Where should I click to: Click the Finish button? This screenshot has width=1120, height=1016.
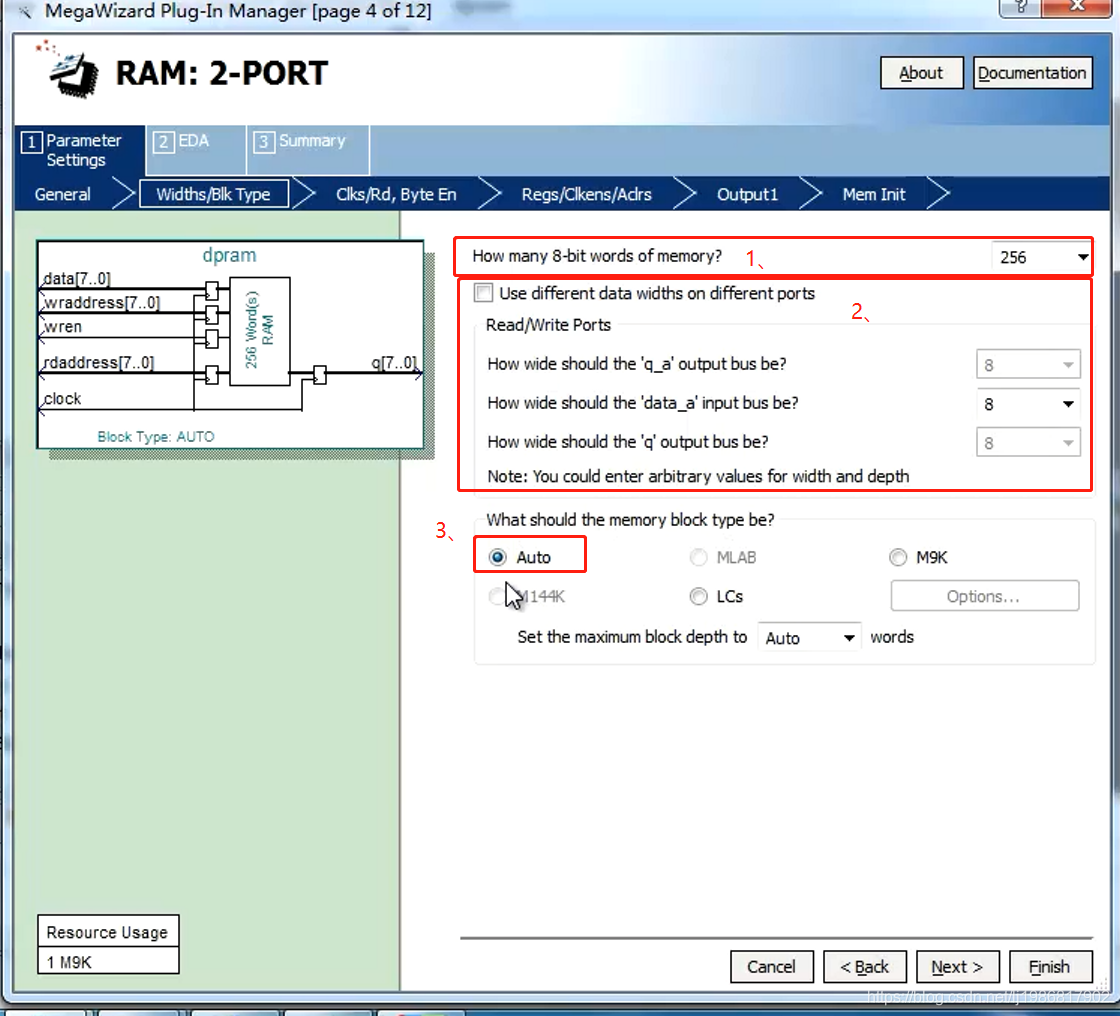coord(1050,967)
